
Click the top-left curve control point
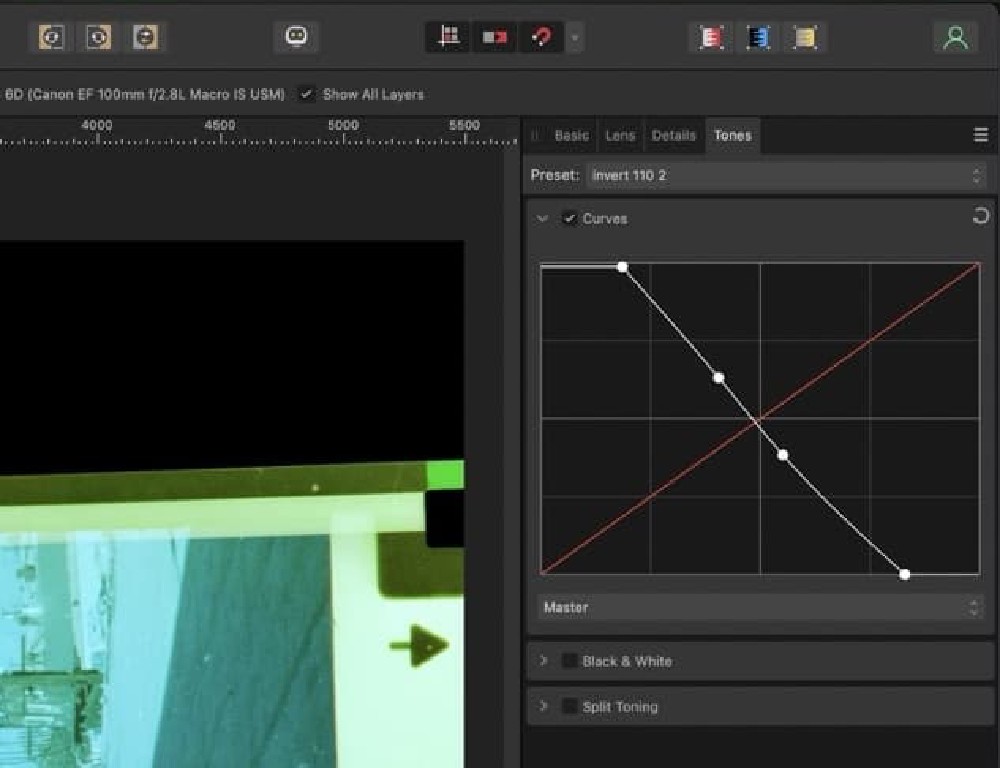click(622, 267)
